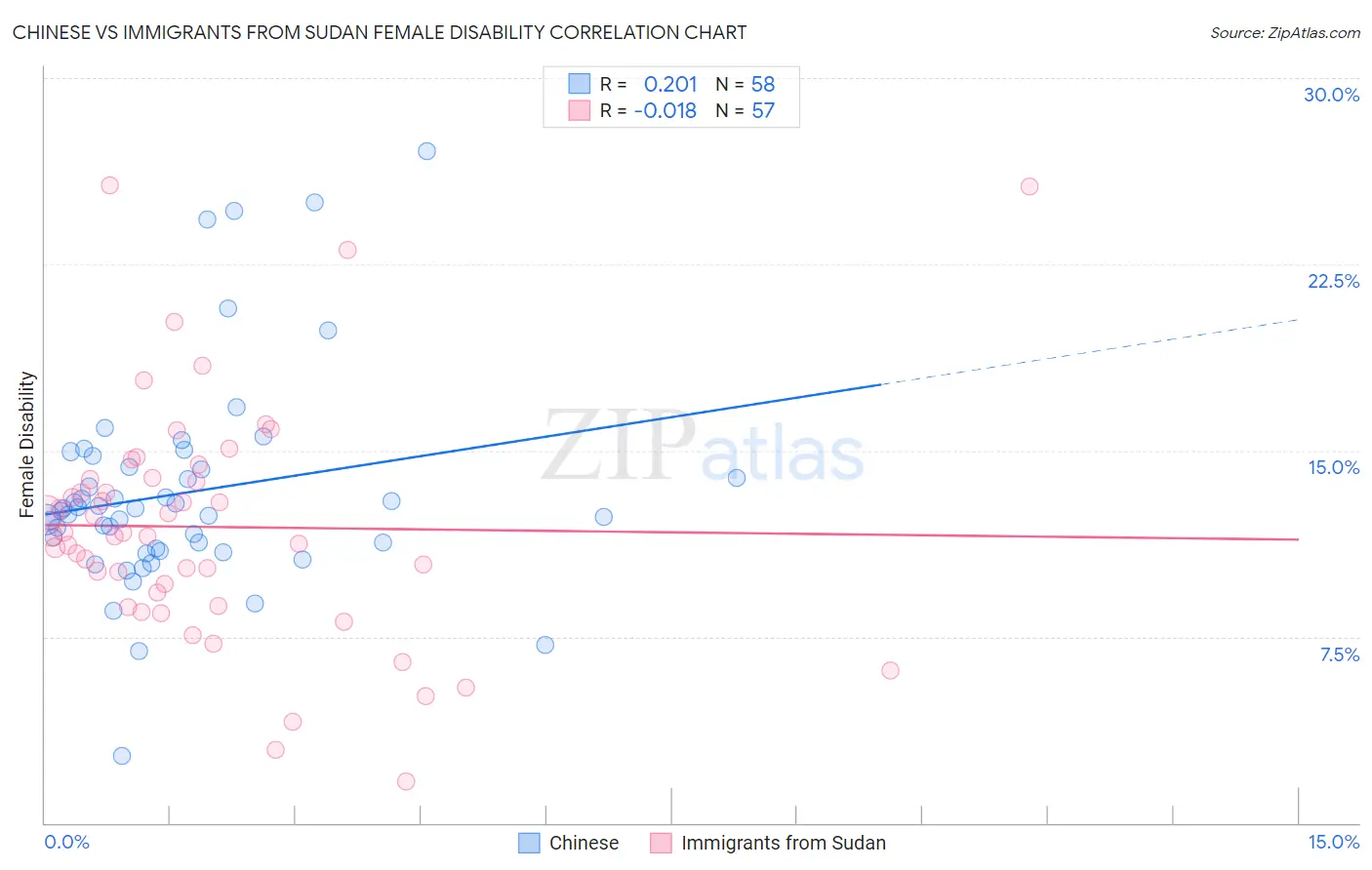Image resolution: width=1372 pixels, height=870 pixels.
Task: Click the highest blue data point near 27%
Action: point(426,151)
